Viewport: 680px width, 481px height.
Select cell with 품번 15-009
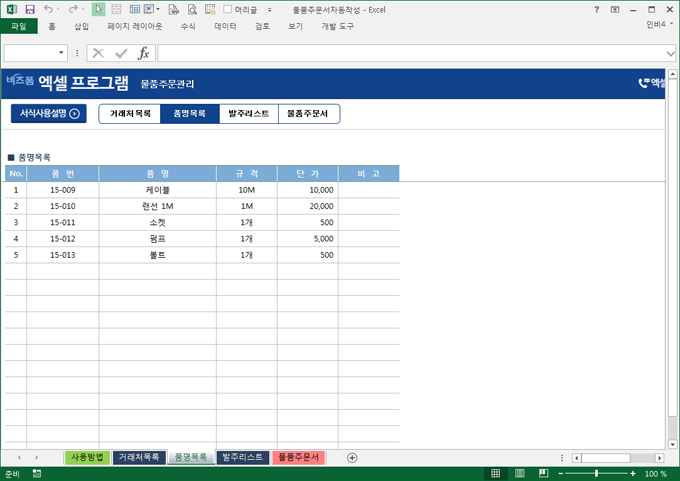click(x=62, y=190)
